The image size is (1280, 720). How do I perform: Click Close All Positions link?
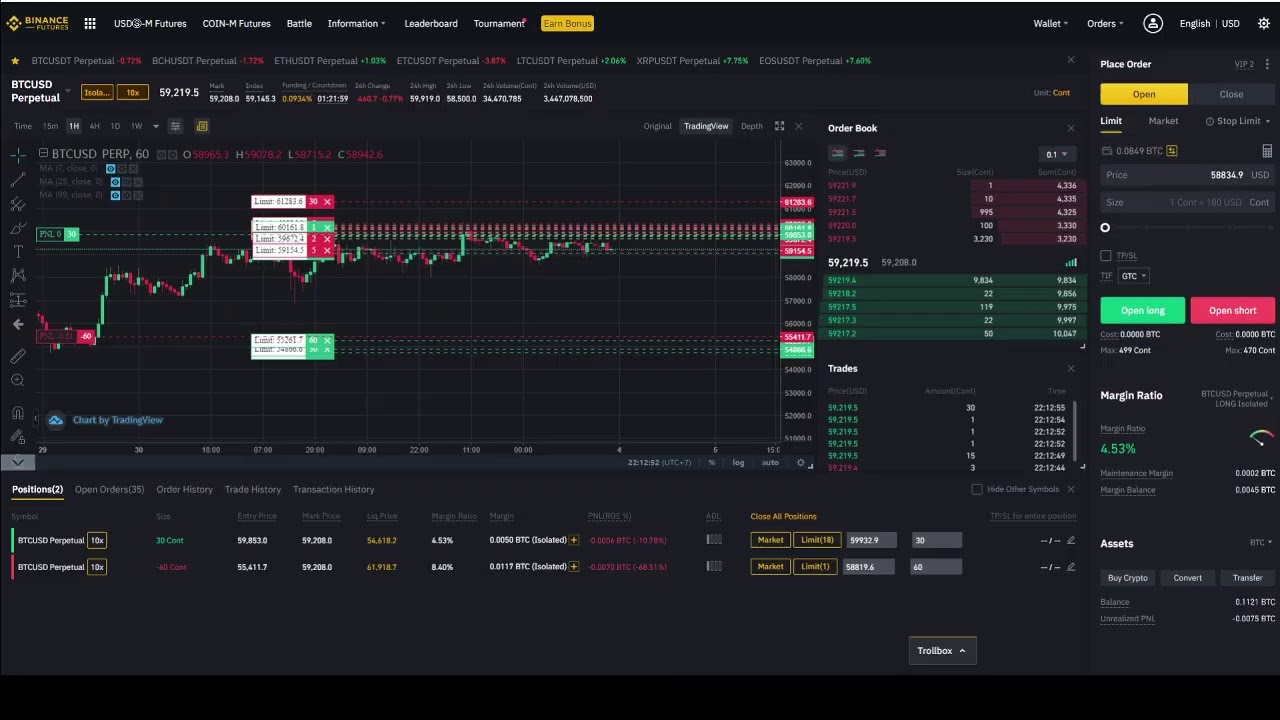point(783,516)
